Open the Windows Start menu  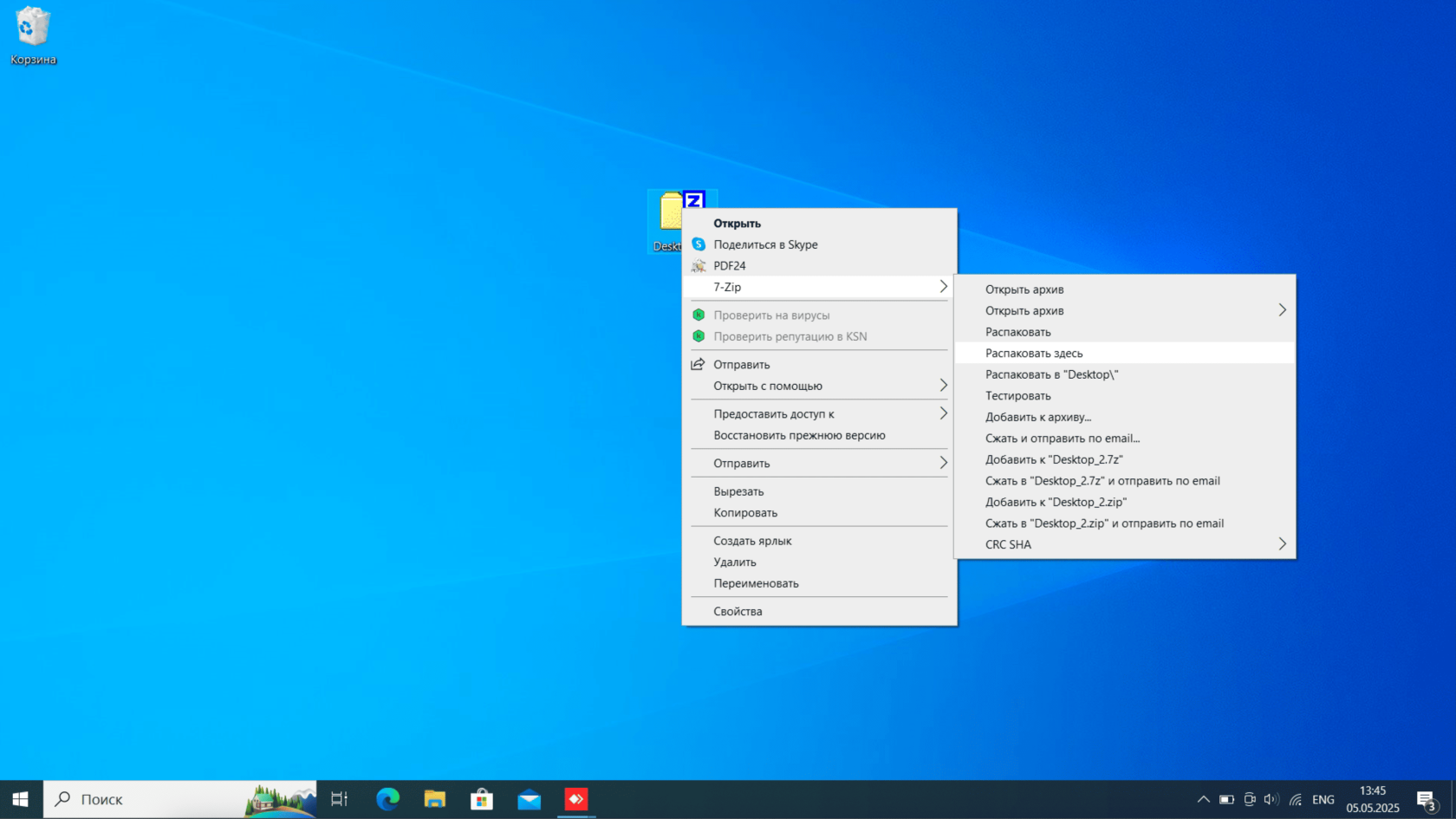[21, 799]
